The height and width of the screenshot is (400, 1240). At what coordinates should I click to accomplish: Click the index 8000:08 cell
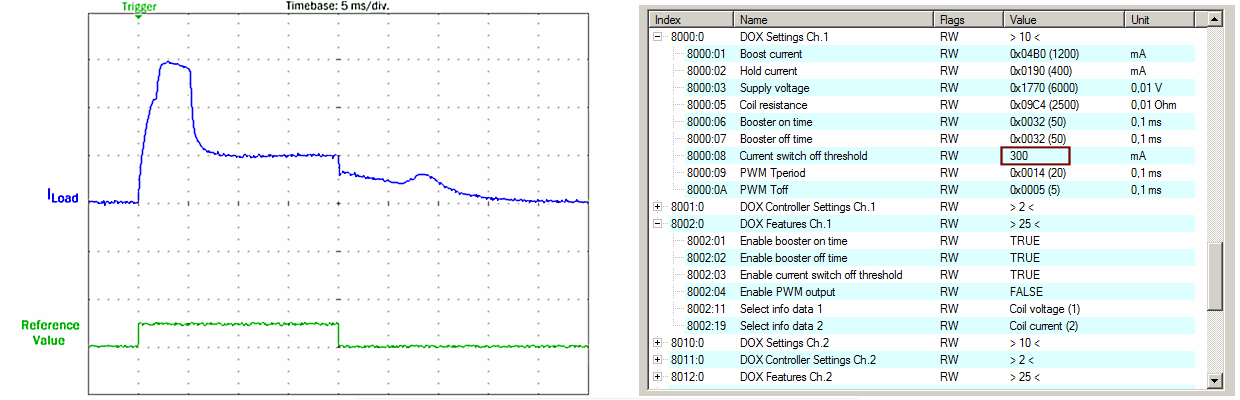(704, 156)
